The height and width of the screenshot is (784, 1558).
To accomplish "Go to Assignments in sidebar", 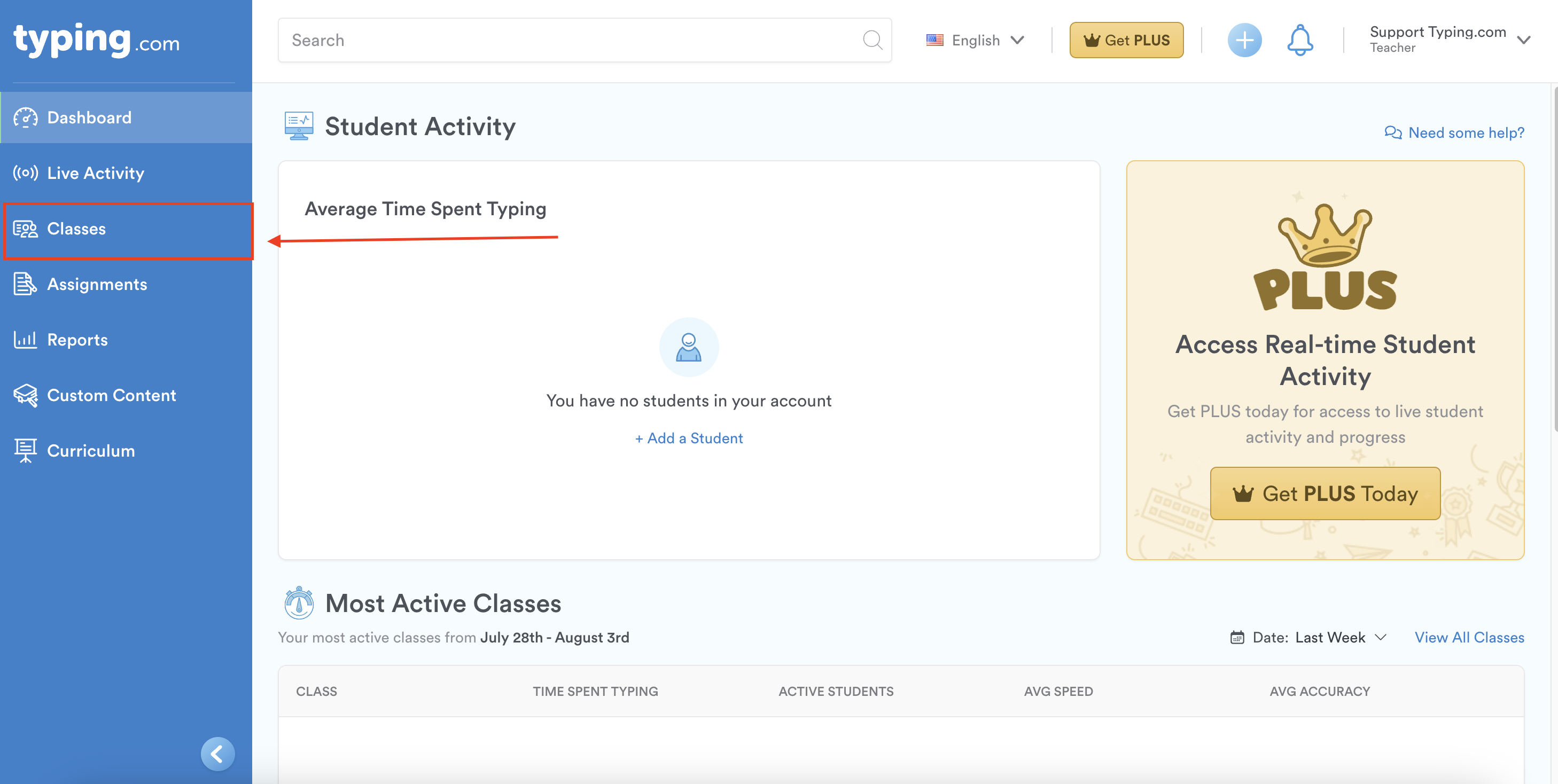I will [x=97, y=284].
